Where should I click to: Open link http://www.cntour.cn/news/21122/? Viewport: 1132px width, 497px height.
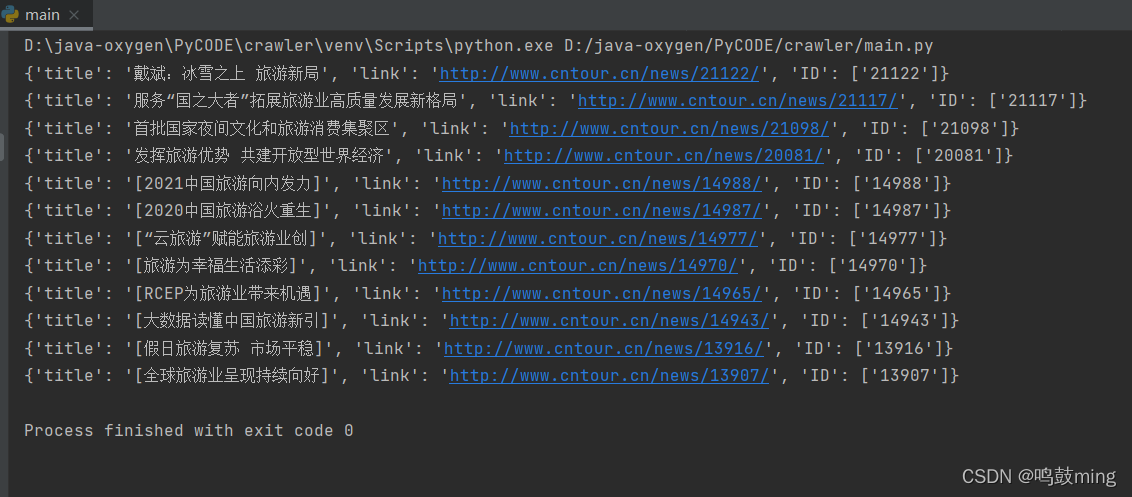tap(599, 73)
